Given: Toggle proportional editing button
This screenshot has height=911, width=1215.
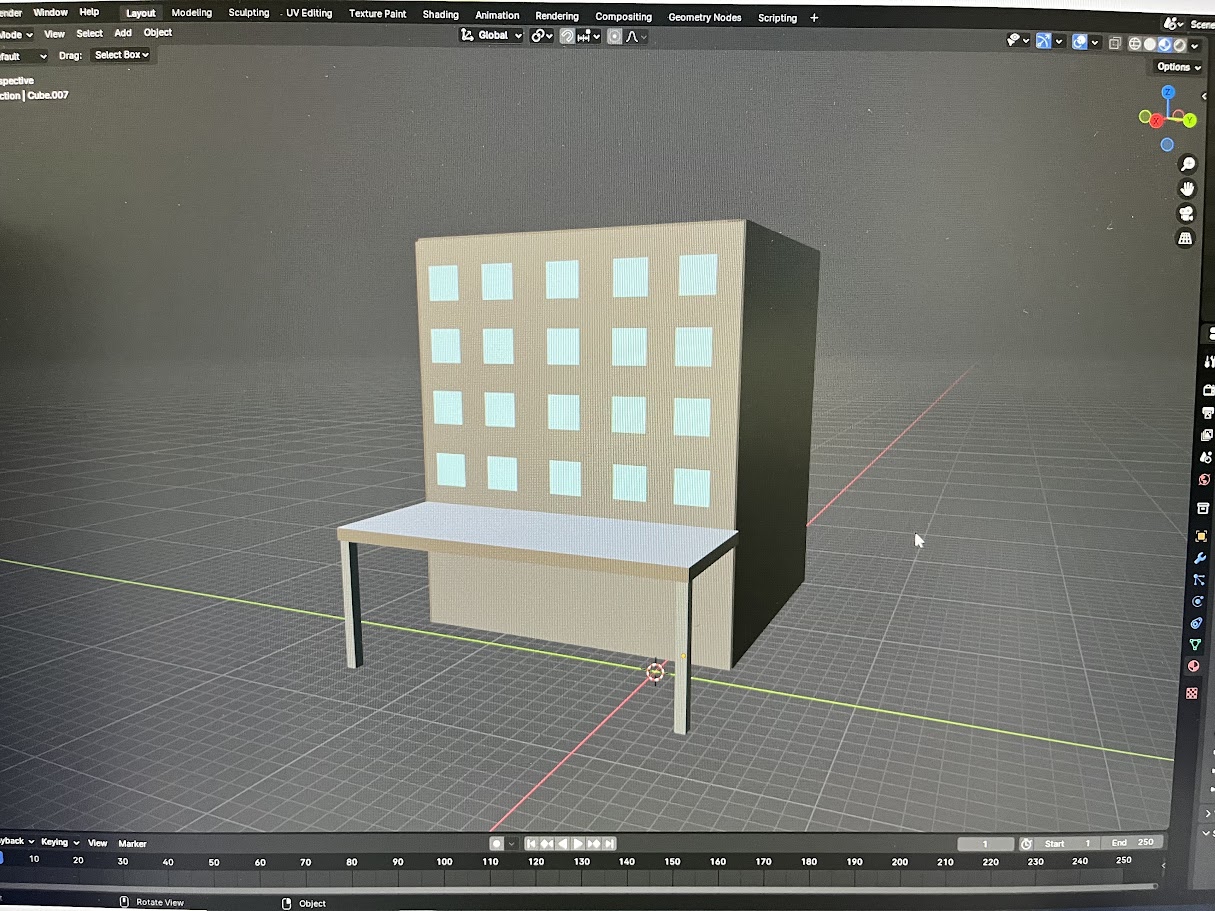Looking at the screenshot, I should (615, 36).
